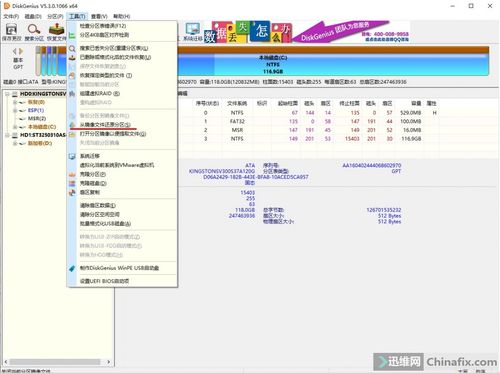Open the View (查看) menu
500x373 pixels.
pyautogui.click(x=99, y=16)
